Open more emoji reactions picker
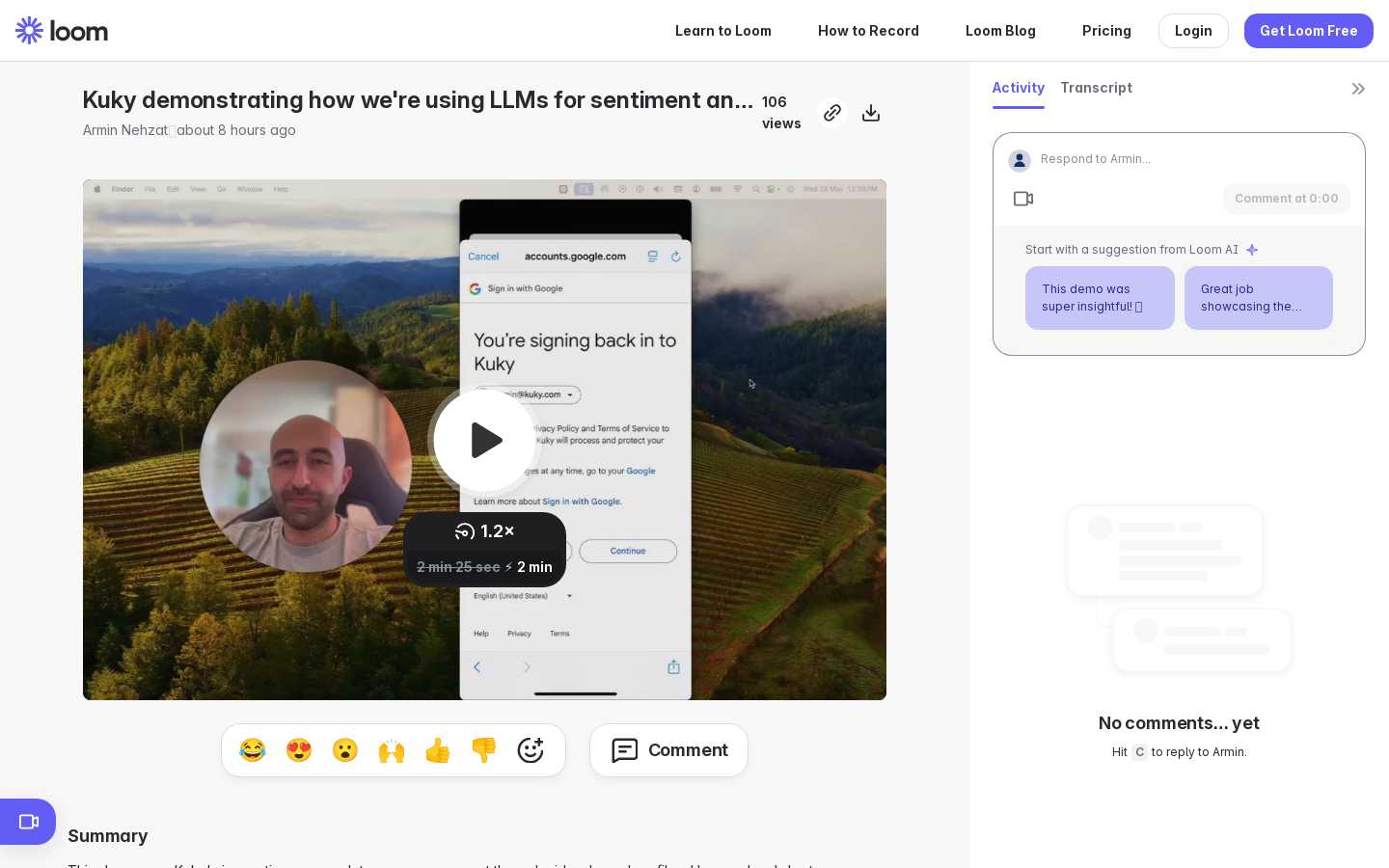The height and width of the screenshot is (868, 1389). pyautogui.click(x=531, y=750)
